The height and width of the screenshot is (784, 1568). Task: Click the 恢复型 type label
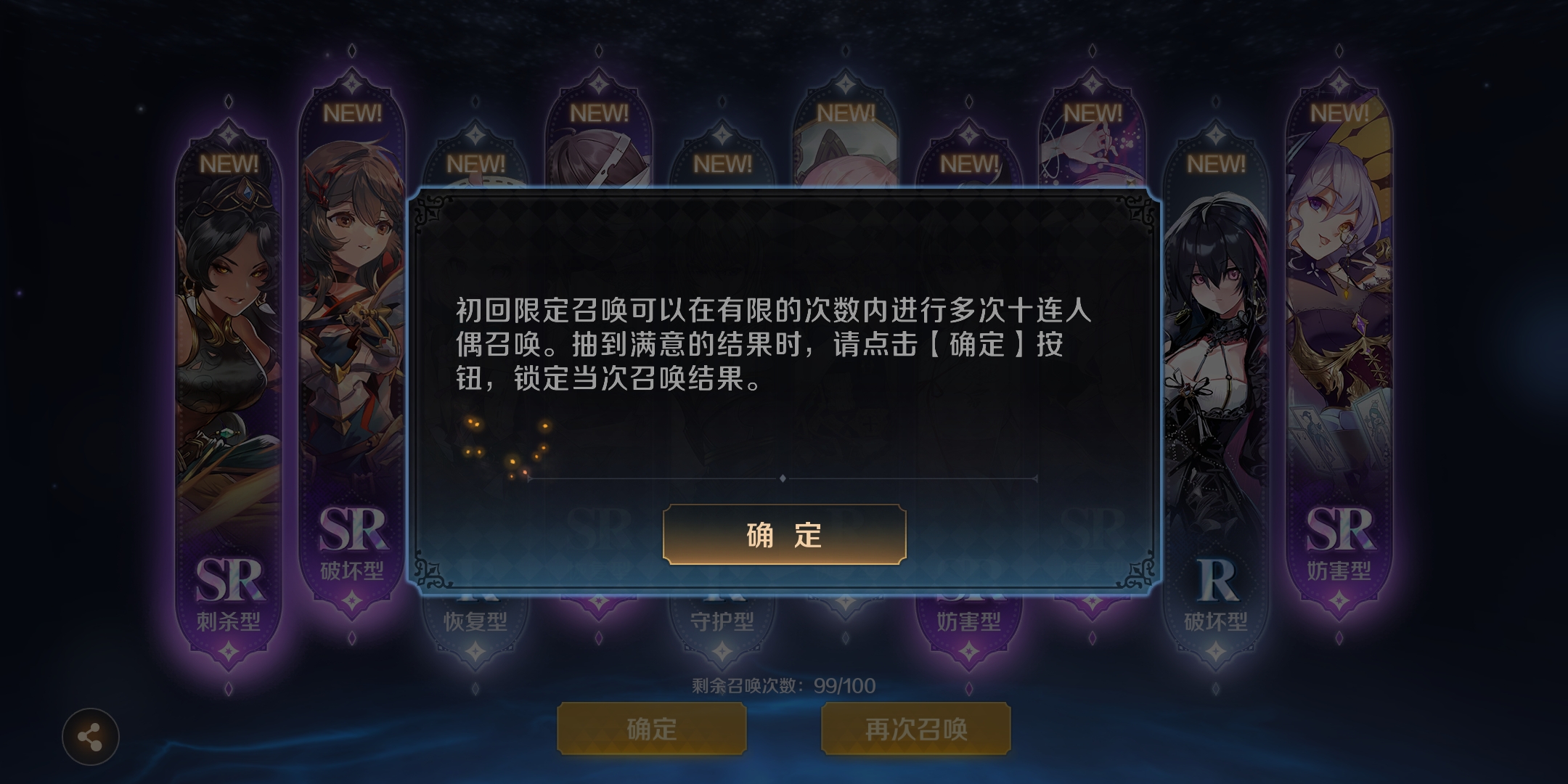[475, 621]
